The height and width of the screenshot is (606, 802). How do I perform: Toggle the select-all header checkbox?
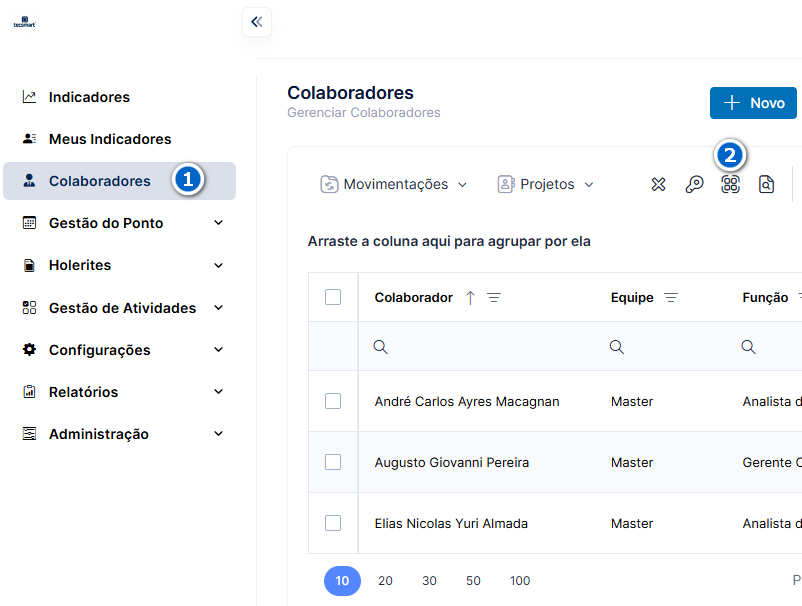click(333, 297)
